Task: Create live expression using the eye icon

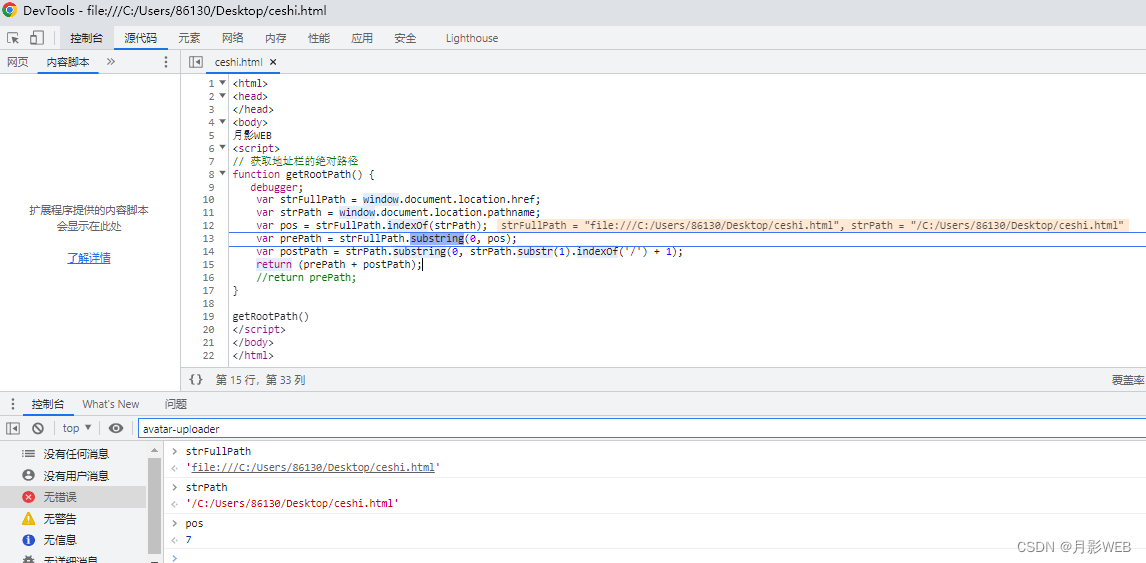Action: [115, 428]
